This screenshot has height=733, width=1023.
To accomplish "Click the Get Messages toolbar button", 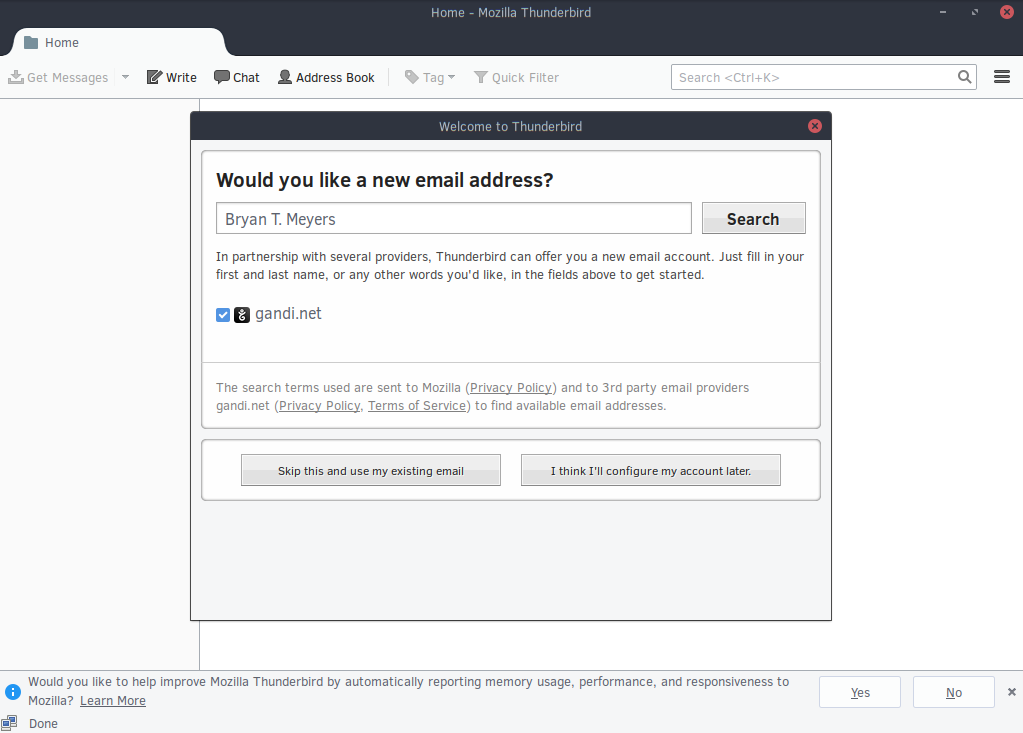I will point(58,77).
